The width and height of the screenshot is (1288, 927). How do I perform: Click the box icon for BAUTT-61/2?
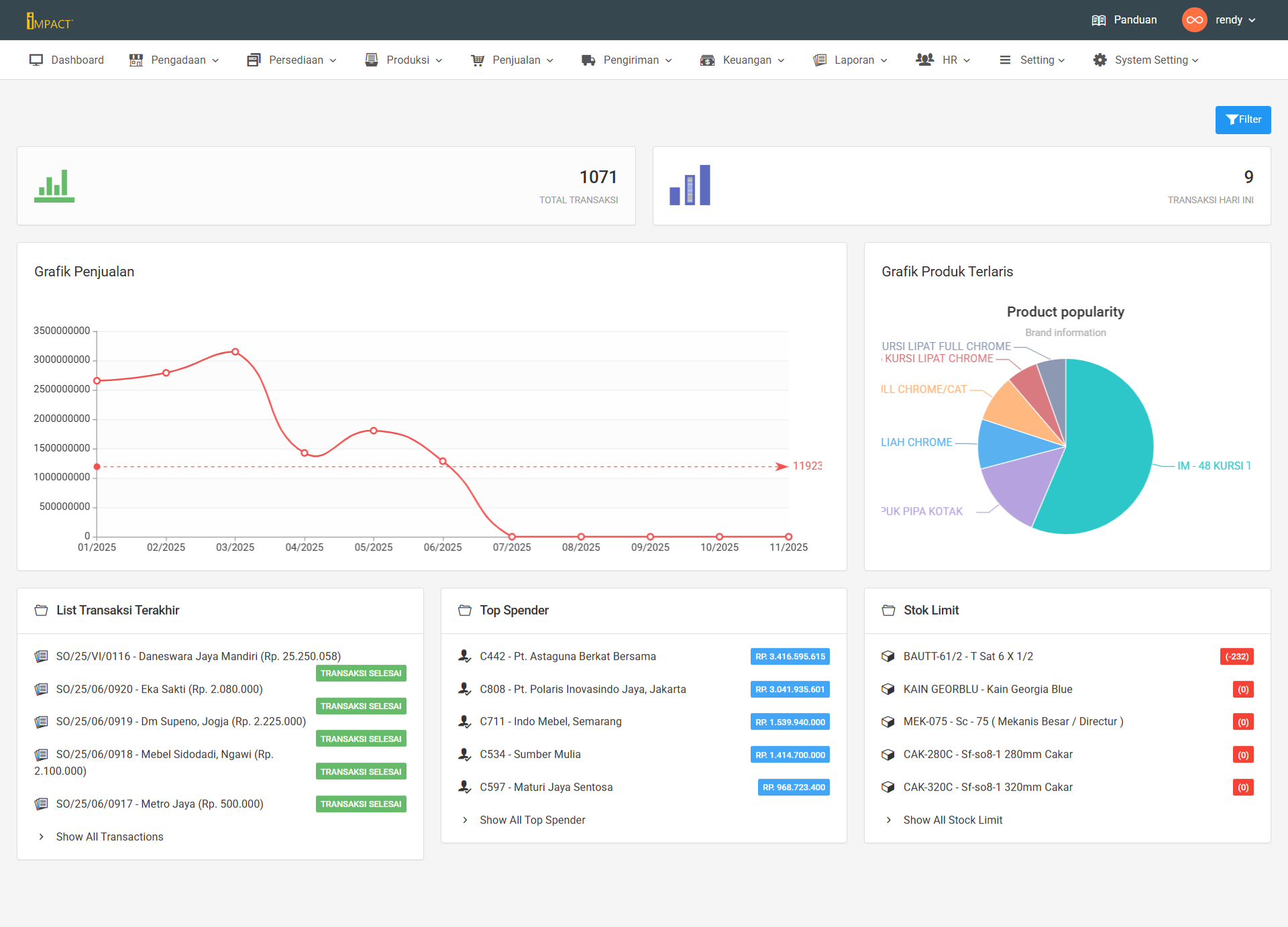coord(888,657)
